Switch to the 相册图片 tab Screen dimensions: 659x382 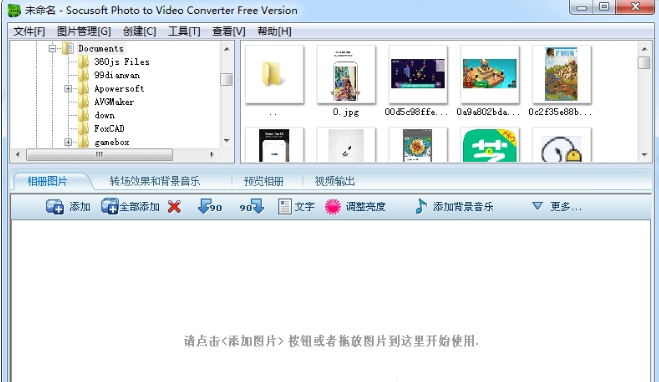coord(47,181)
